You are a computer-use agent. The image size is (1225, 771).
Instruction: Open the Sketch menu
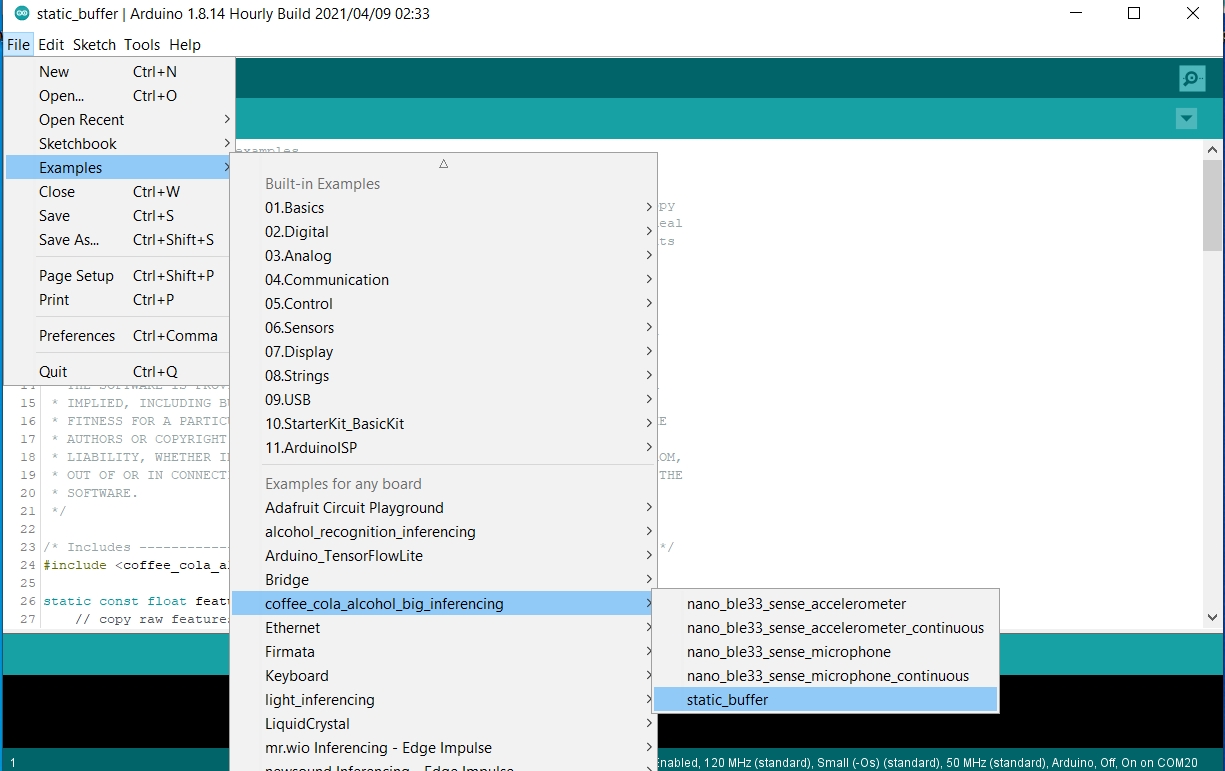click(95, 44)
